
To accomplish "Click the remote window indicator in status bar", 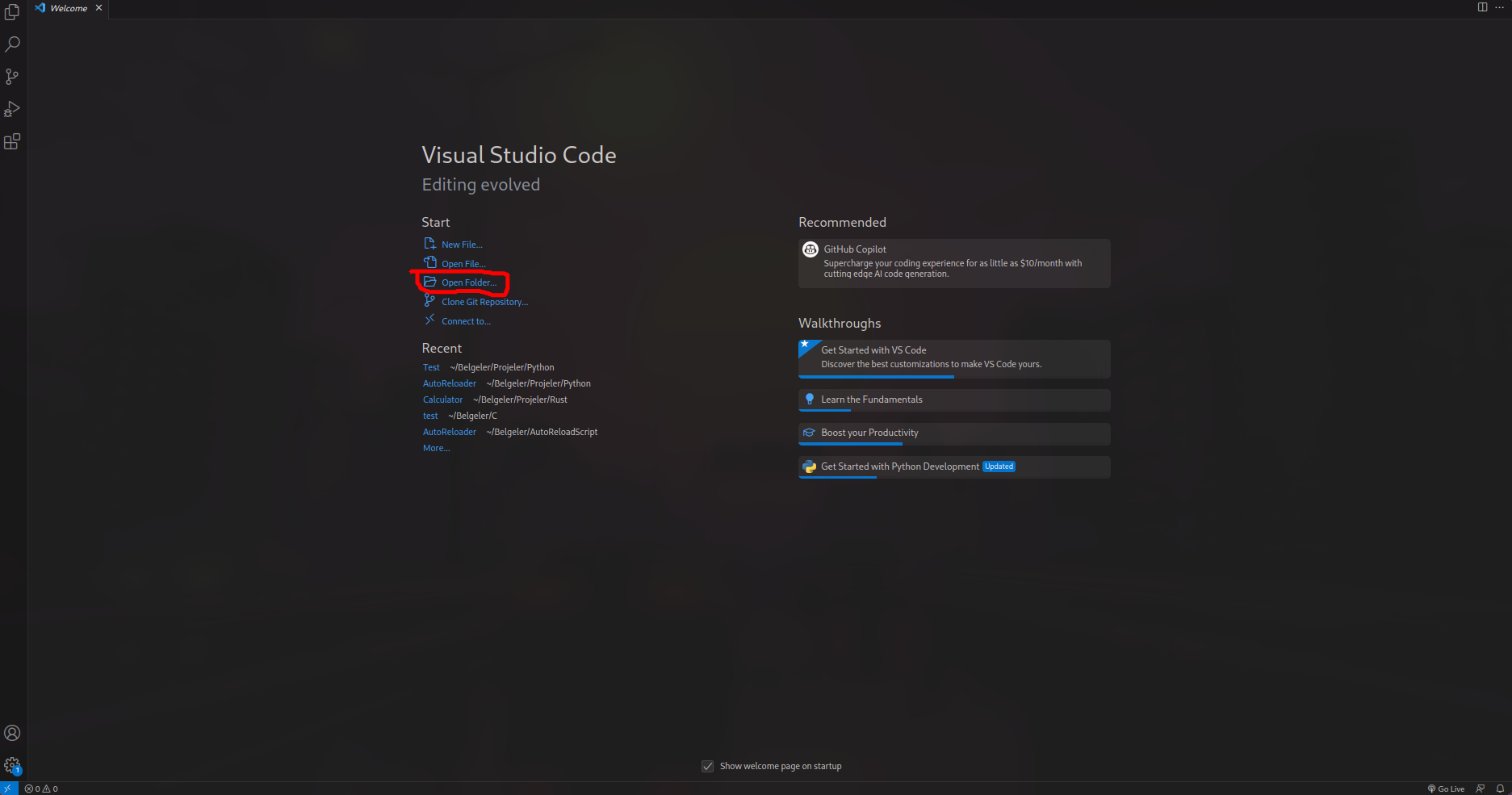I will point(8,789).
